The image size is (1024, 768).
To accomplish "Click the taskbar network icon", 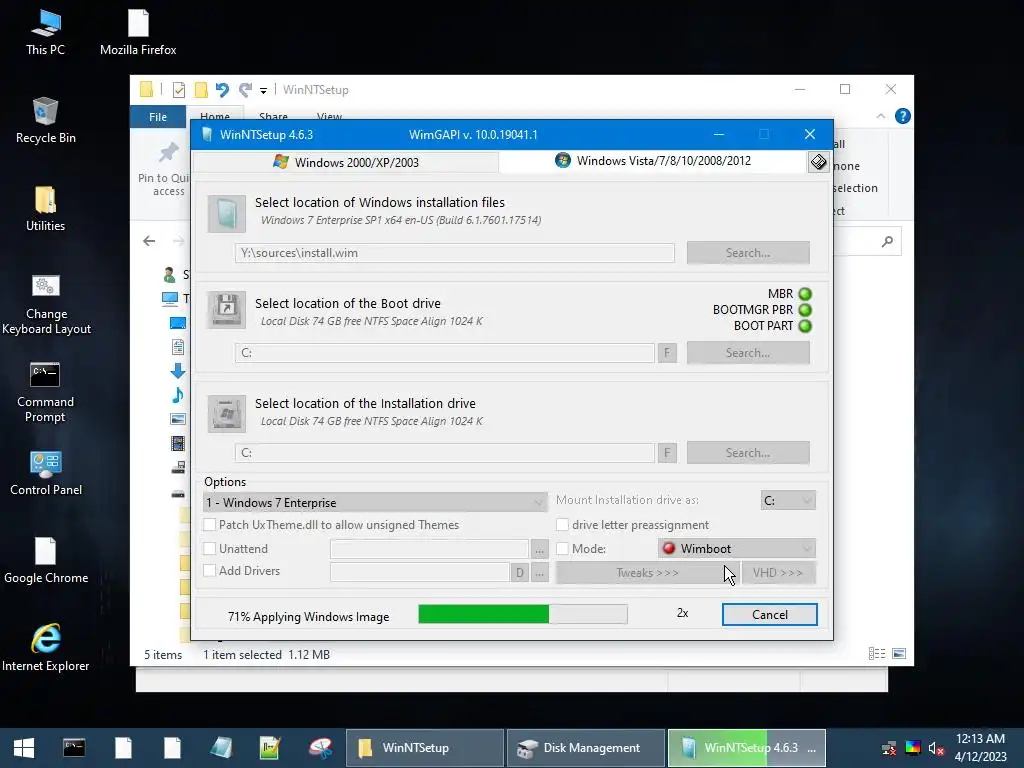I will point(889,748).
